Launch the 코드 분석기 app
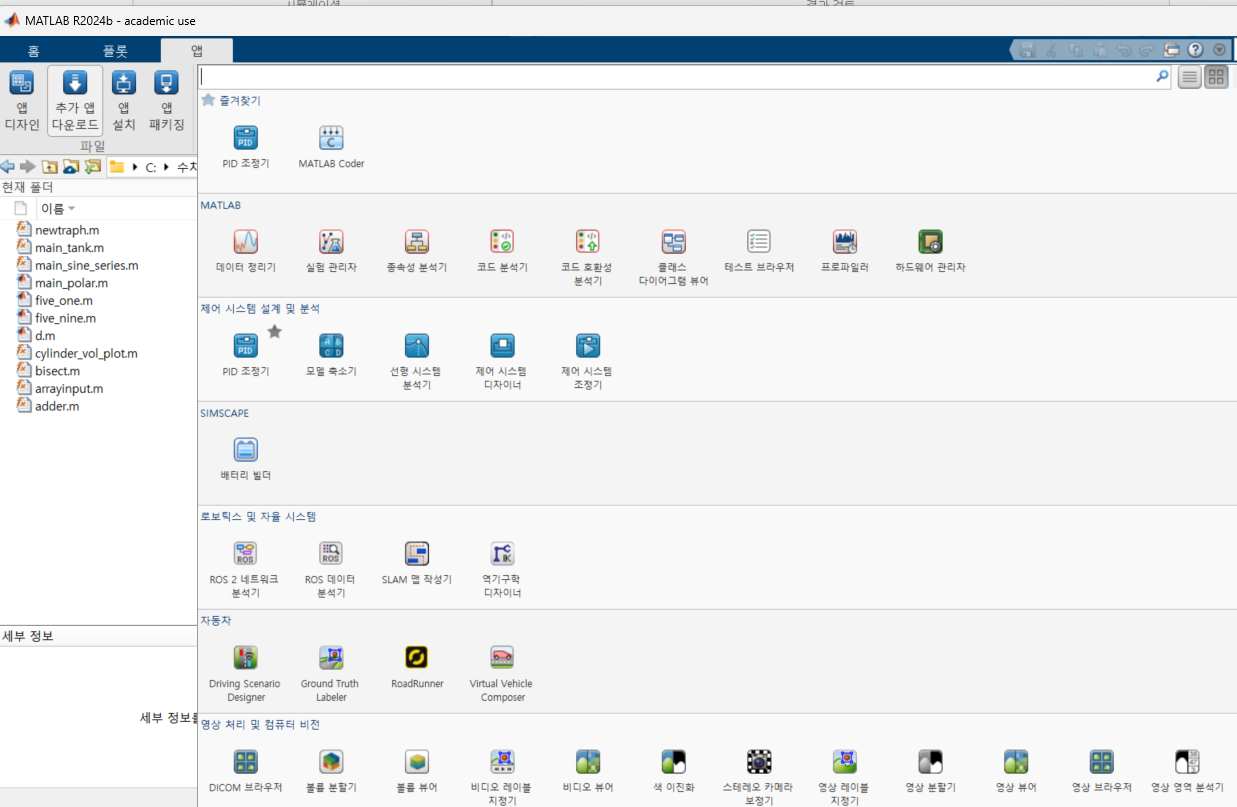Viewport: 1237px width, 807px height. pos(502,251)
